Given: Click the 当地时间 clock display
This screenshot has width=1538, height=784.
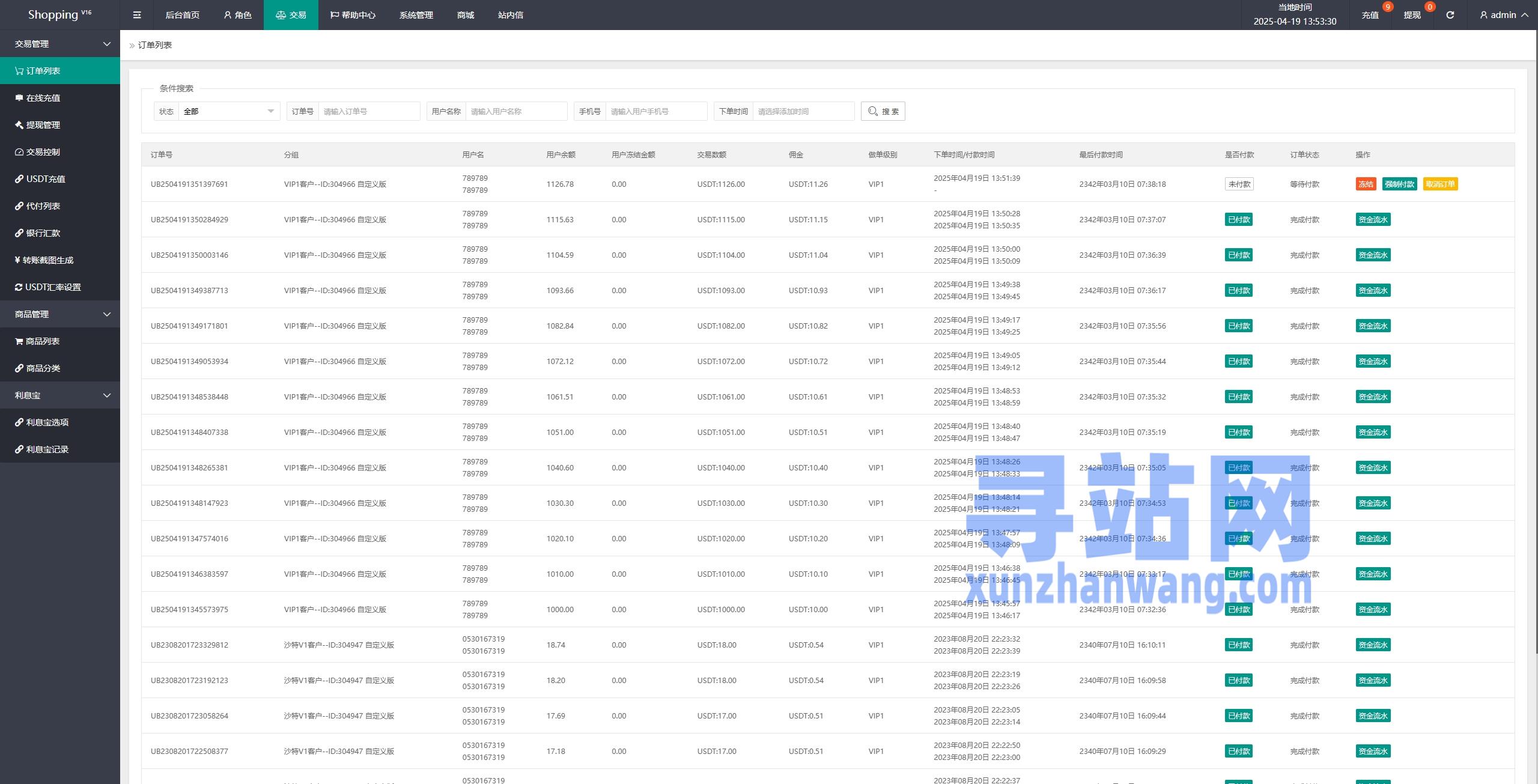Looking at the screenshot, I should click(1295, 15).
